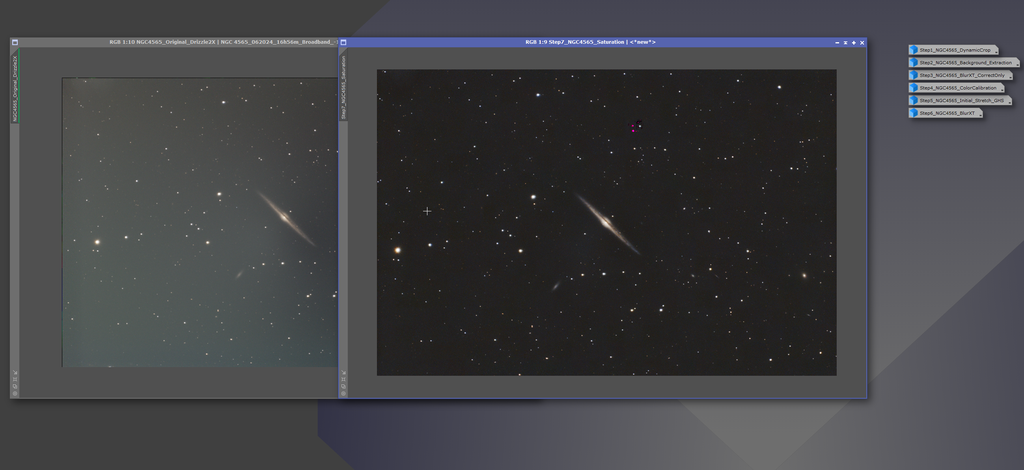Open Step1_NGC4565_DynamicCrop process icon

pos(953,50)
